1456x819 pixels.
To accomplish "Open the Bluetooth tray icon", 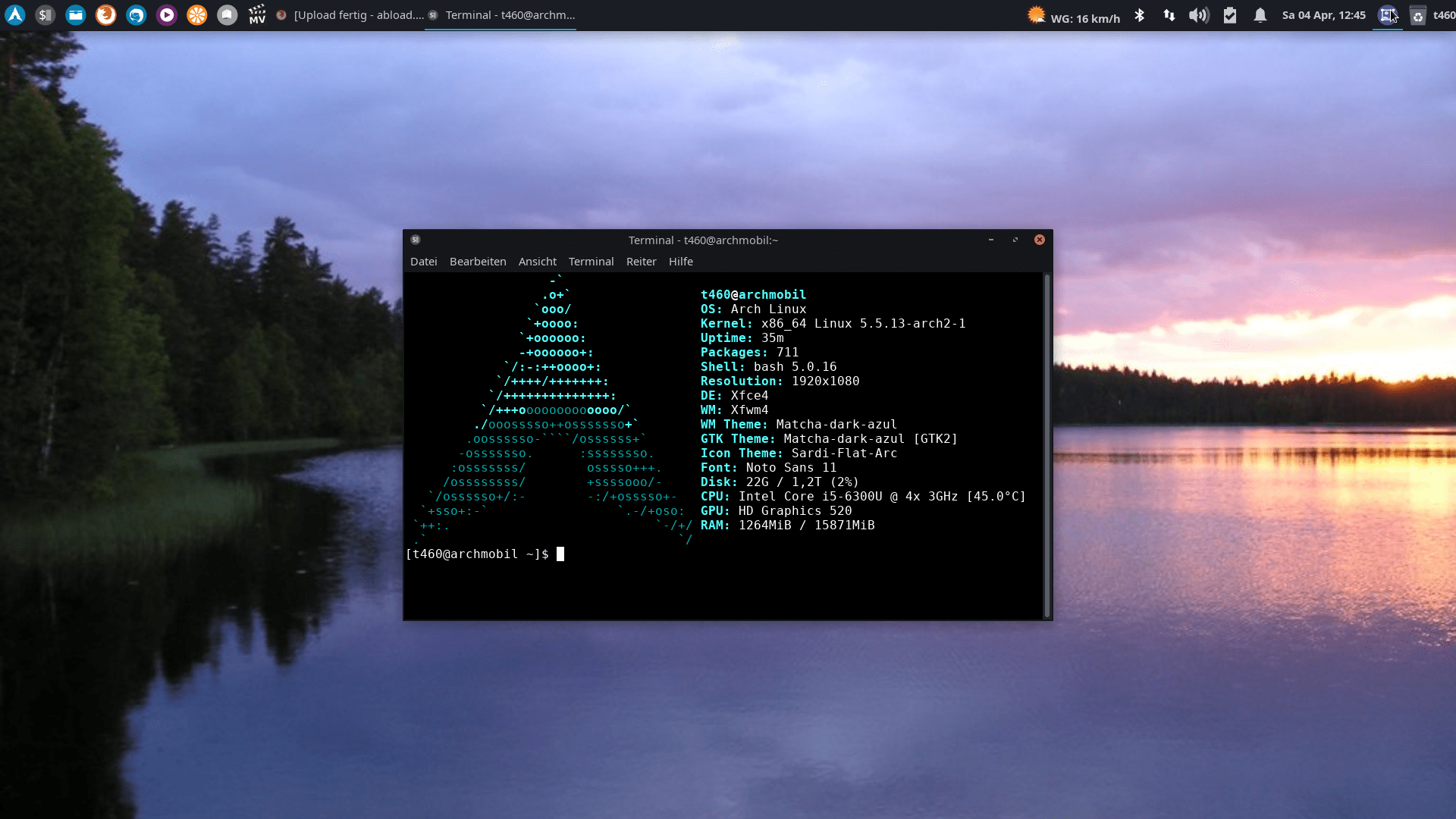I will tap(1139, 15).
